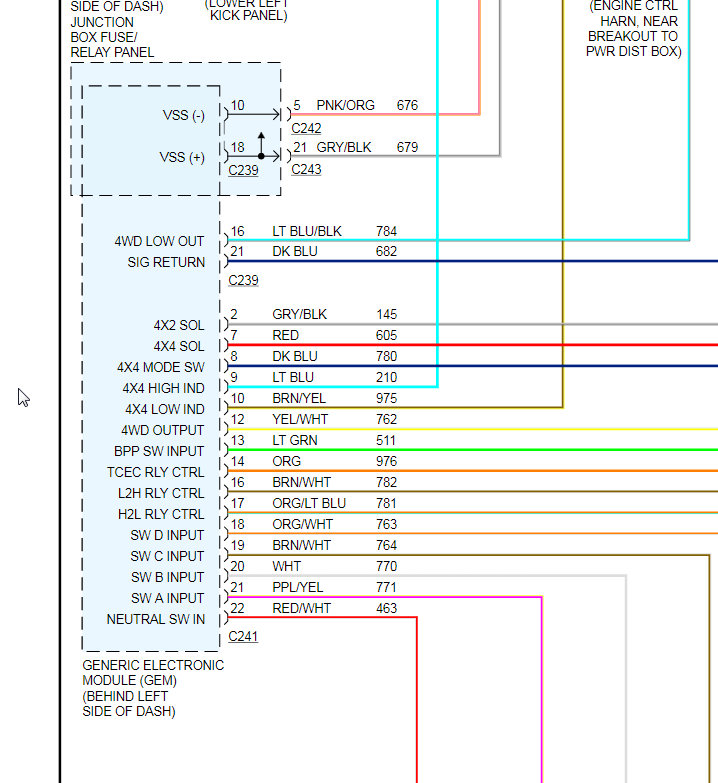Image resolution: width=718 pixels, height=783 pixels.
Task: Click the 4X4 HIGH IND label
Action: 163,388
